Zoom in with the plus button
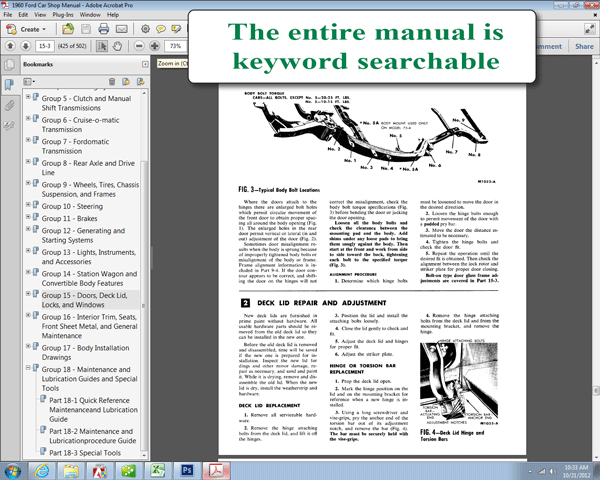 (x=155, y=46)
